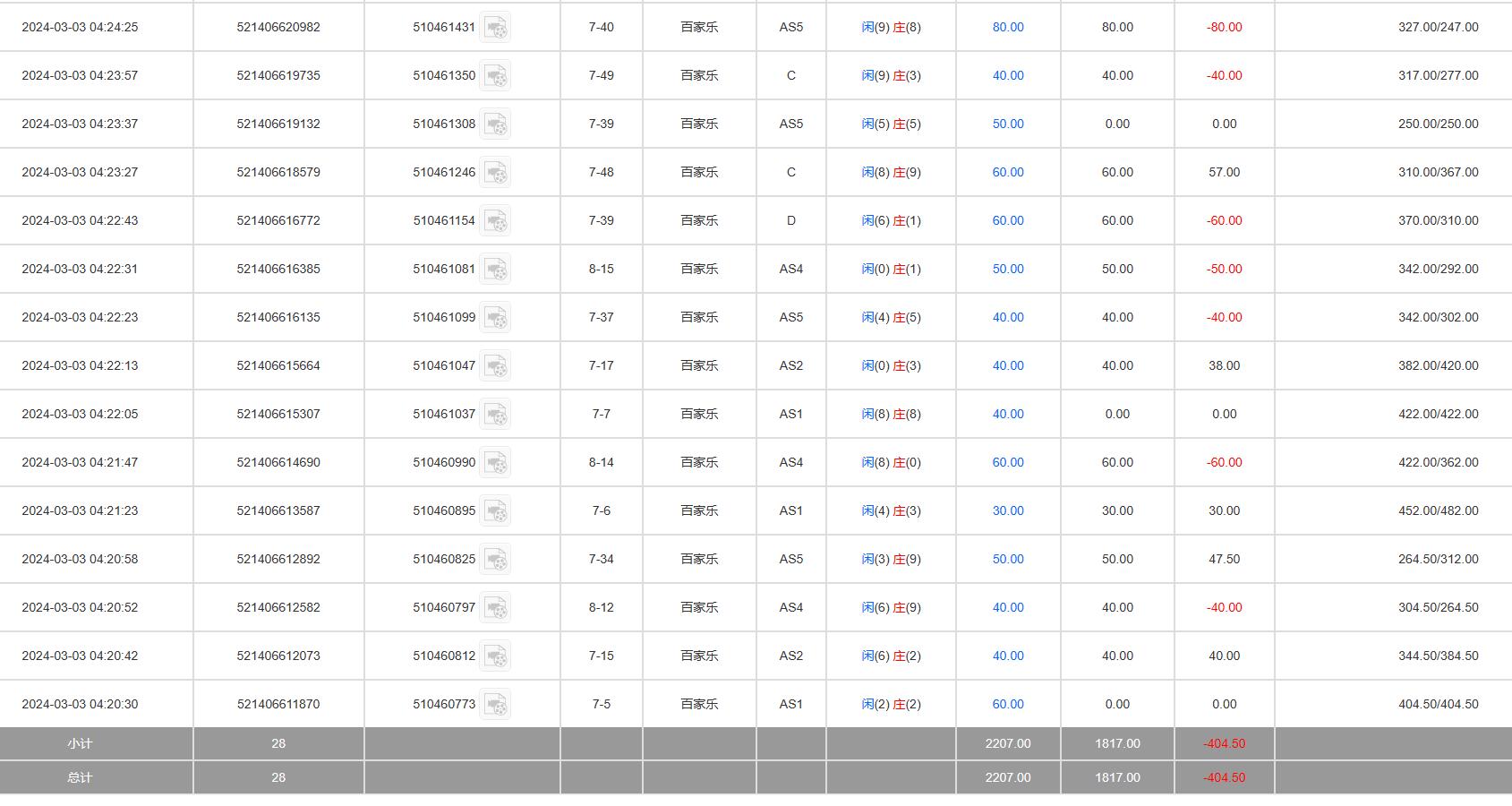Open video replay icon for round 510460895
The height and width of the screenshot is (806, 1512).
point(495,511)
